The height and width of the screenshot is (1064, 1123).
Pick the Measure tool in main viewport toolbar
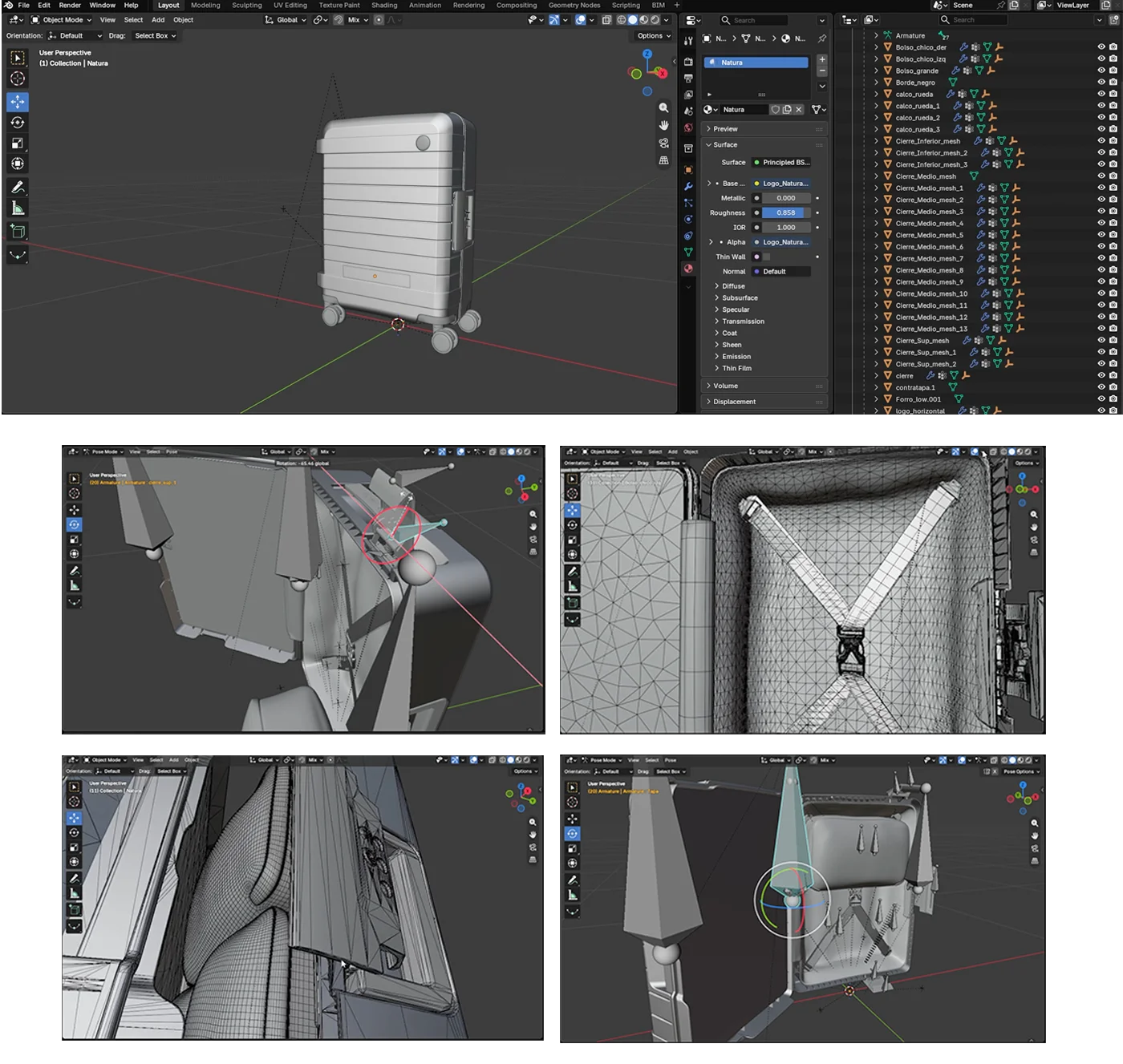[x=18, y=208]
